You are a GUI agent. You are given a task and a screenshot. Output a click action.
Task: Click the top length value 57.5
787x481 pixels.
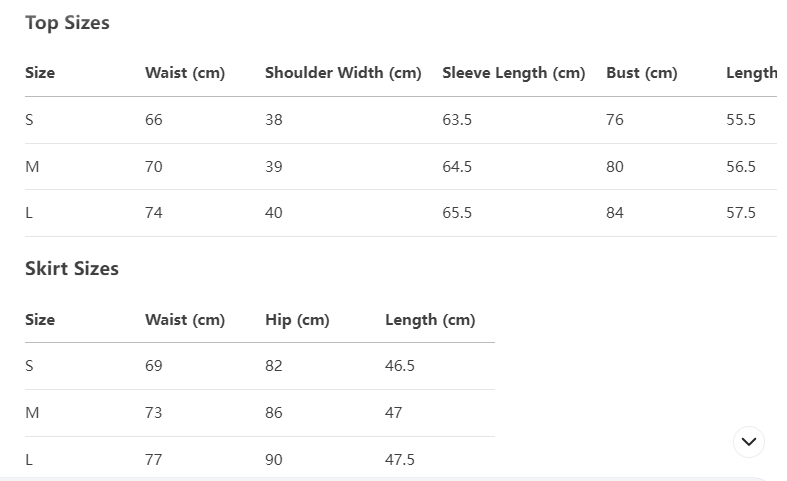(x=741, y=213)
